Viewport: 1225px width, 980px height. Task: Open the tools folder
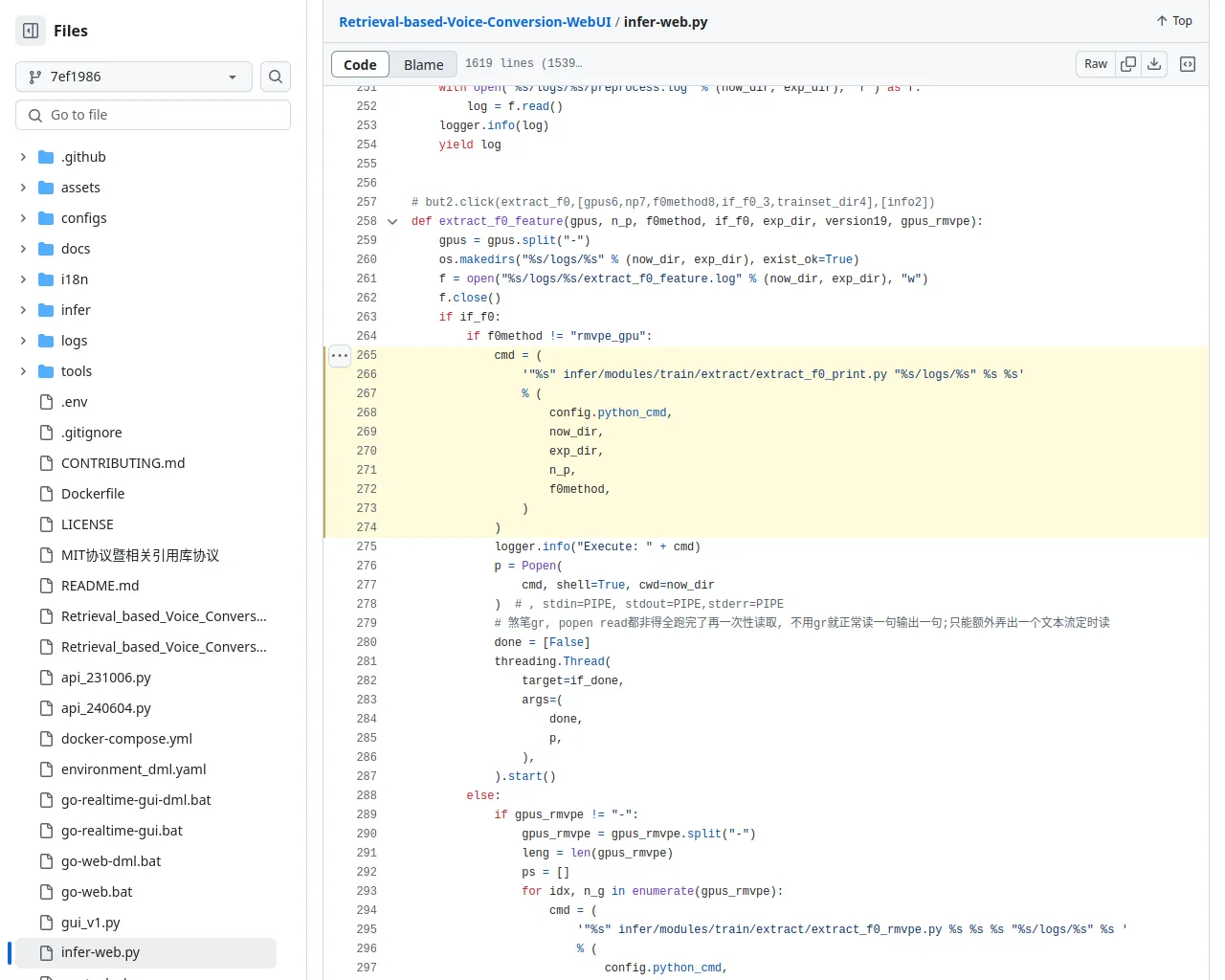[77, 371]
